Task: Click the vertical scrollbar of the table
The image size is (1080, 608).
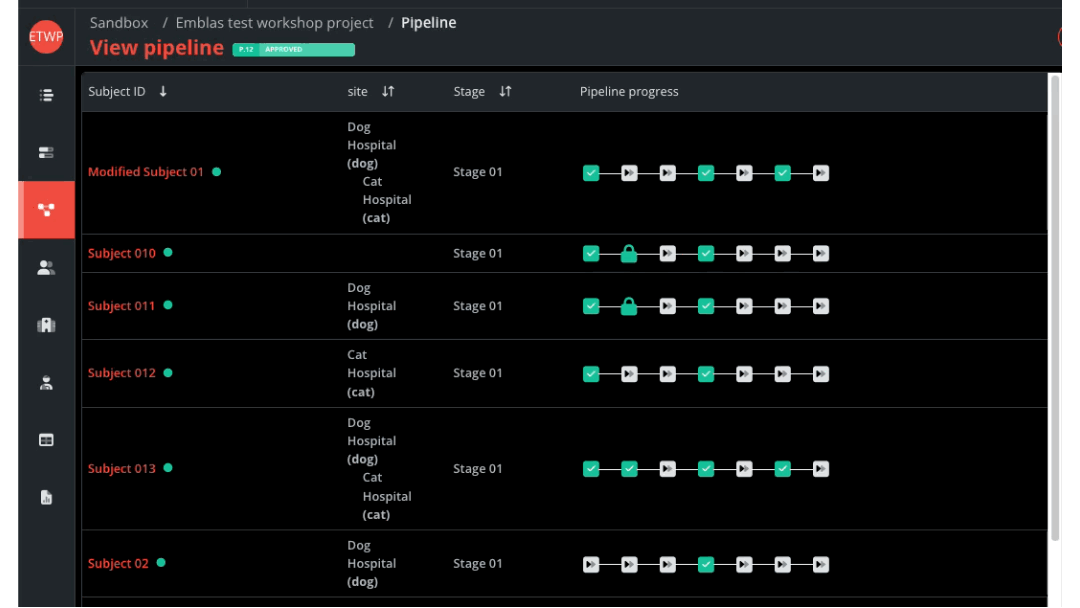Action: (1054, 300)
